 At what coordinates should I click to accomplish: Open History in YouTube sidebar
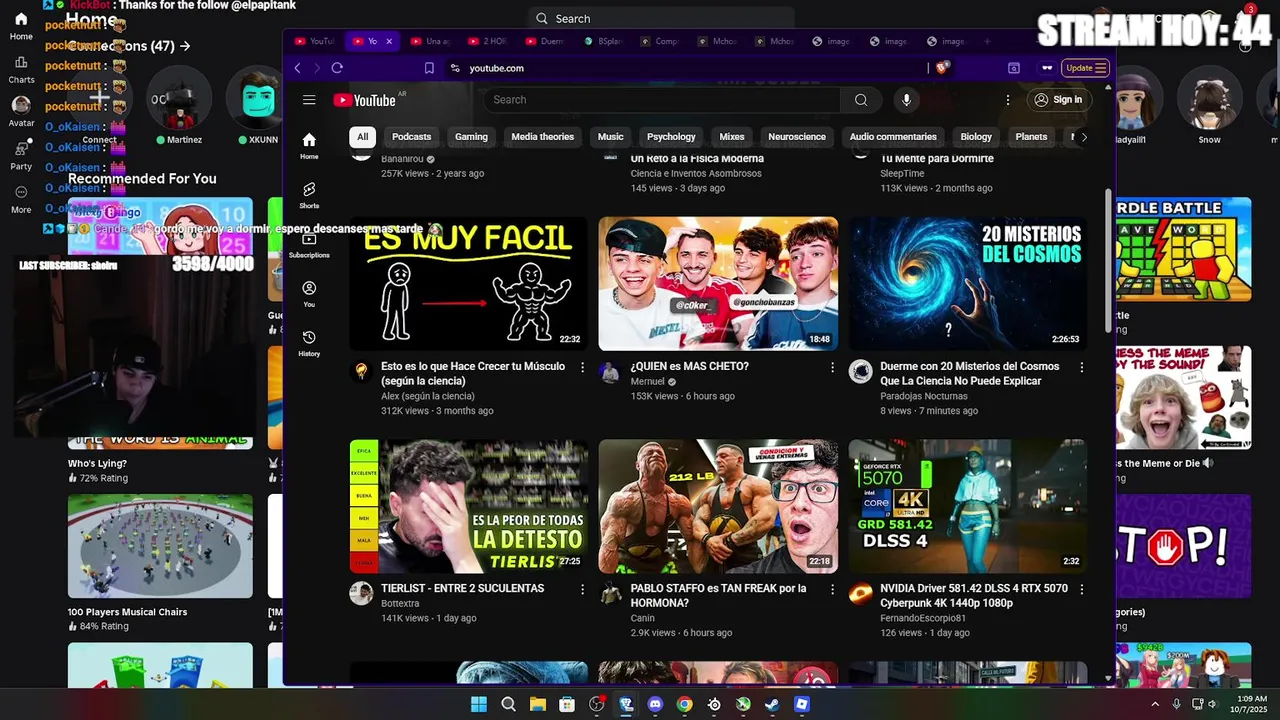tap(309, 343)
